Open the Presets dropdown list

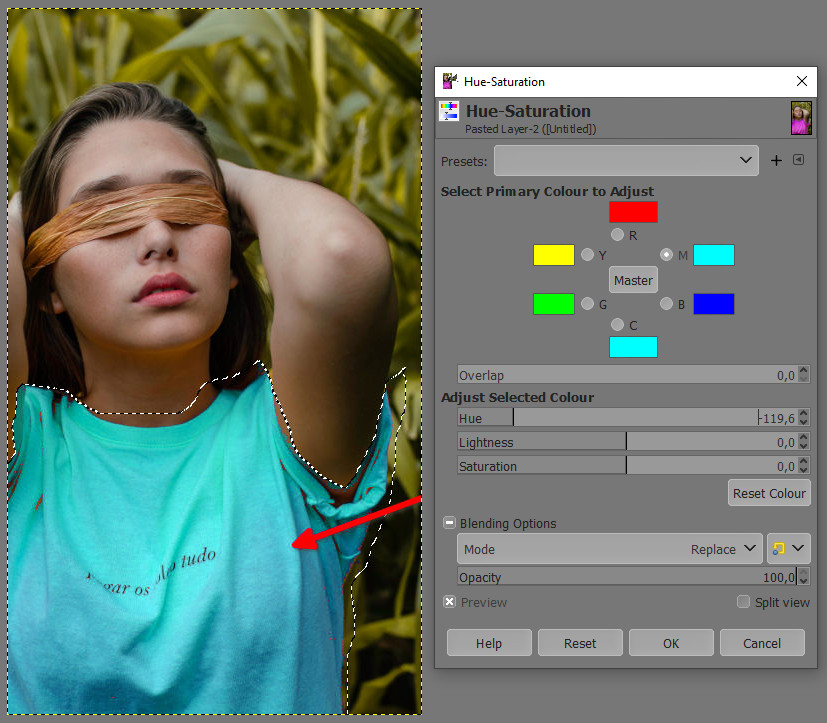(626, 160)
